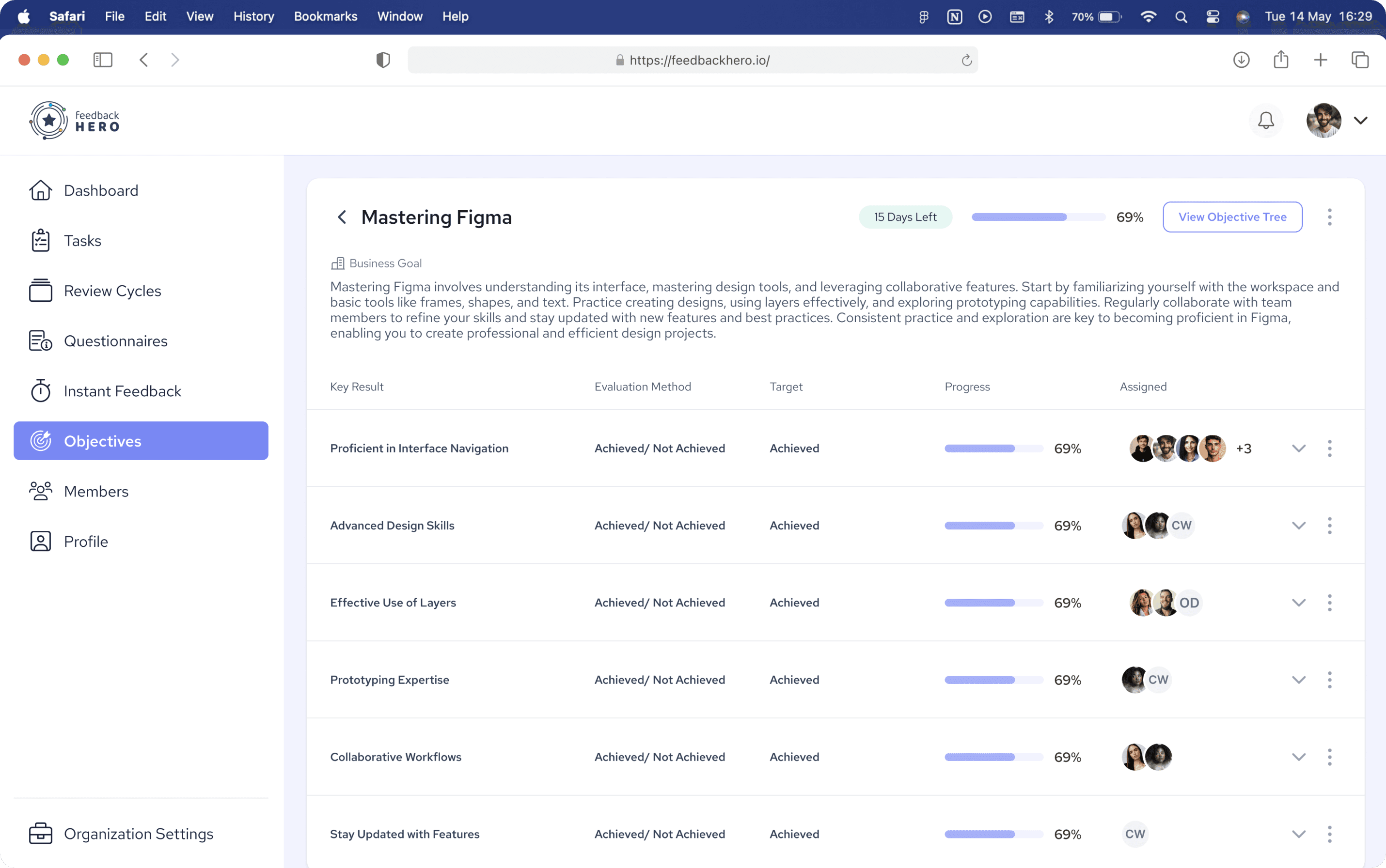Open the Window menu

click(x=400, y=16)
